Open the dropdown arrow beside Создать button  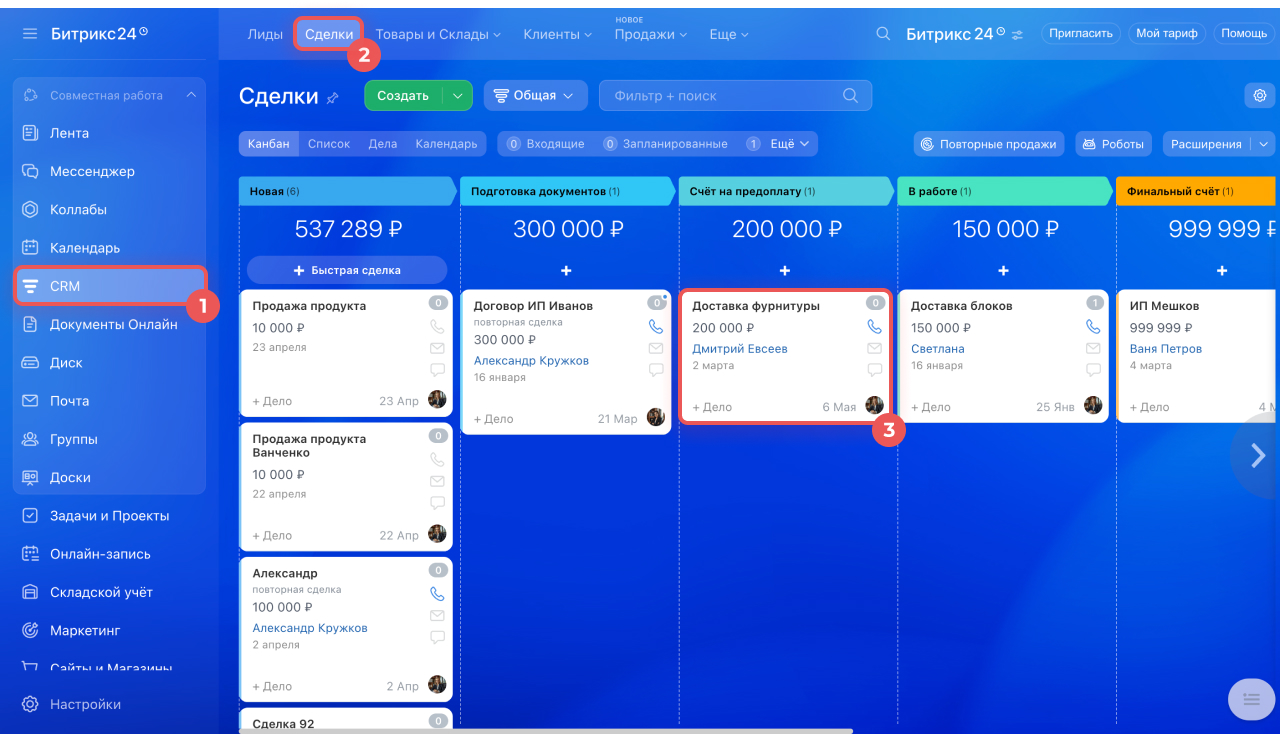coord(457,95)
